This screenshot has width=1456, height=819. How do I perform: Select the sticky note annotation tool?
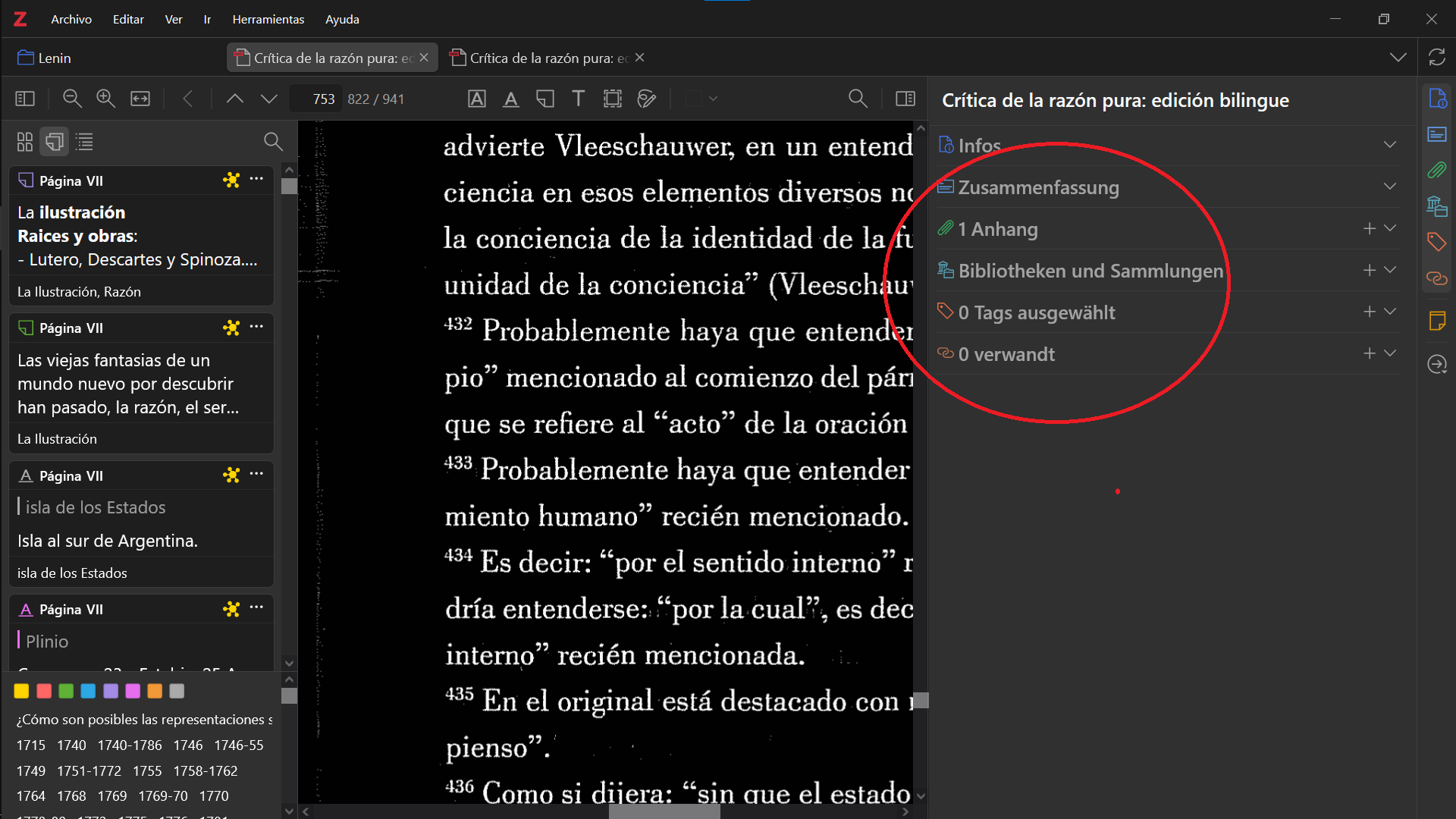[545, 99]
